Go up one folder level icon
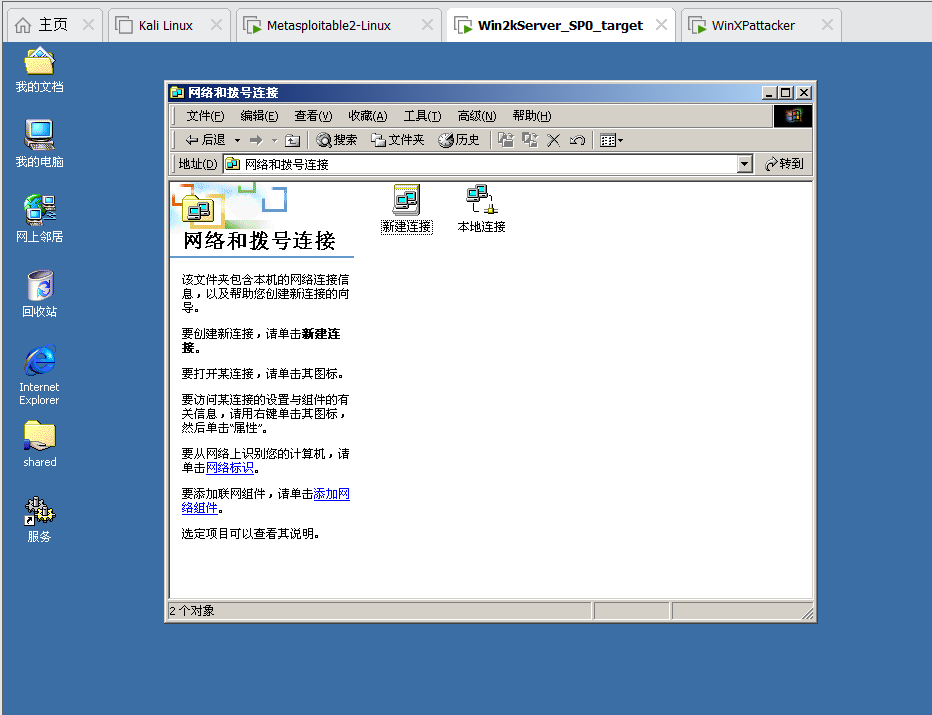 click(292, 140)
